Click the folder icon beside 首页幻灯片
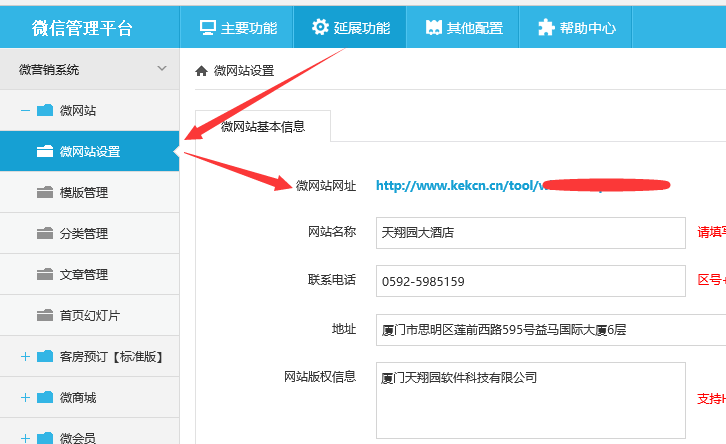Screen dimensions: 726x444 [x=44, y=316]
